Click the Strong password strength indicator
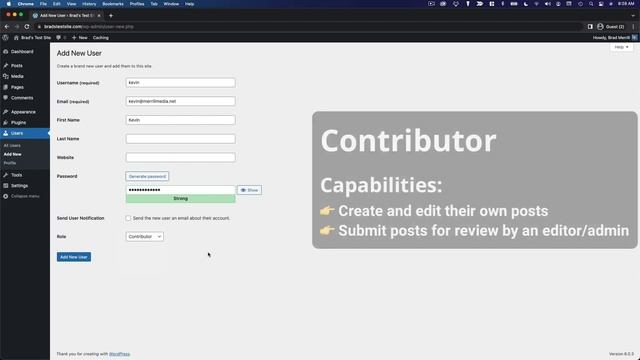The width and height of the screenshot is (640, 360). pos(180,199)
